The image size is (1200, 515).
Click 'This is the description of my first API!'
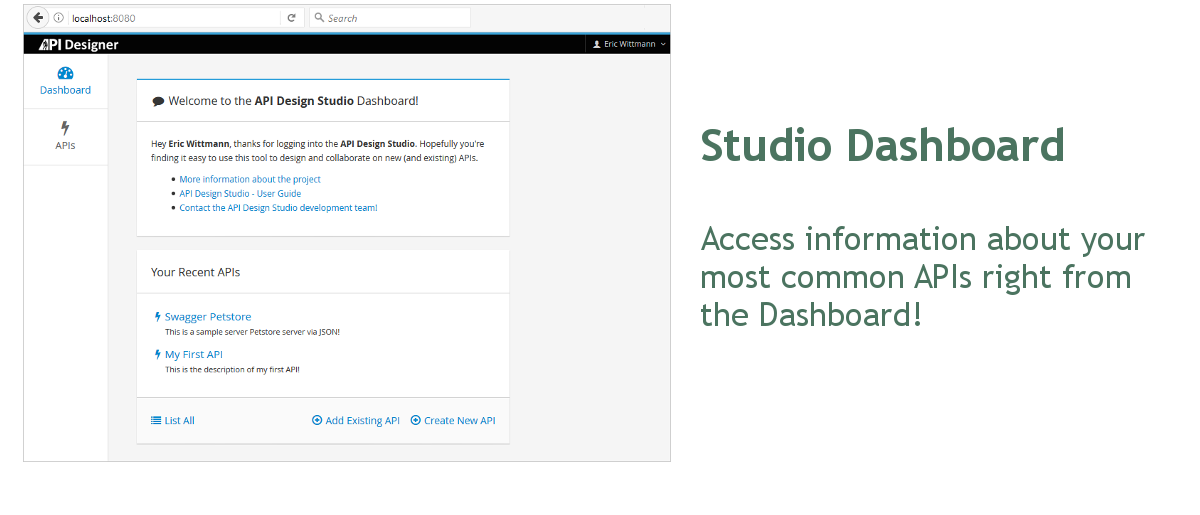tap(232, 369)
